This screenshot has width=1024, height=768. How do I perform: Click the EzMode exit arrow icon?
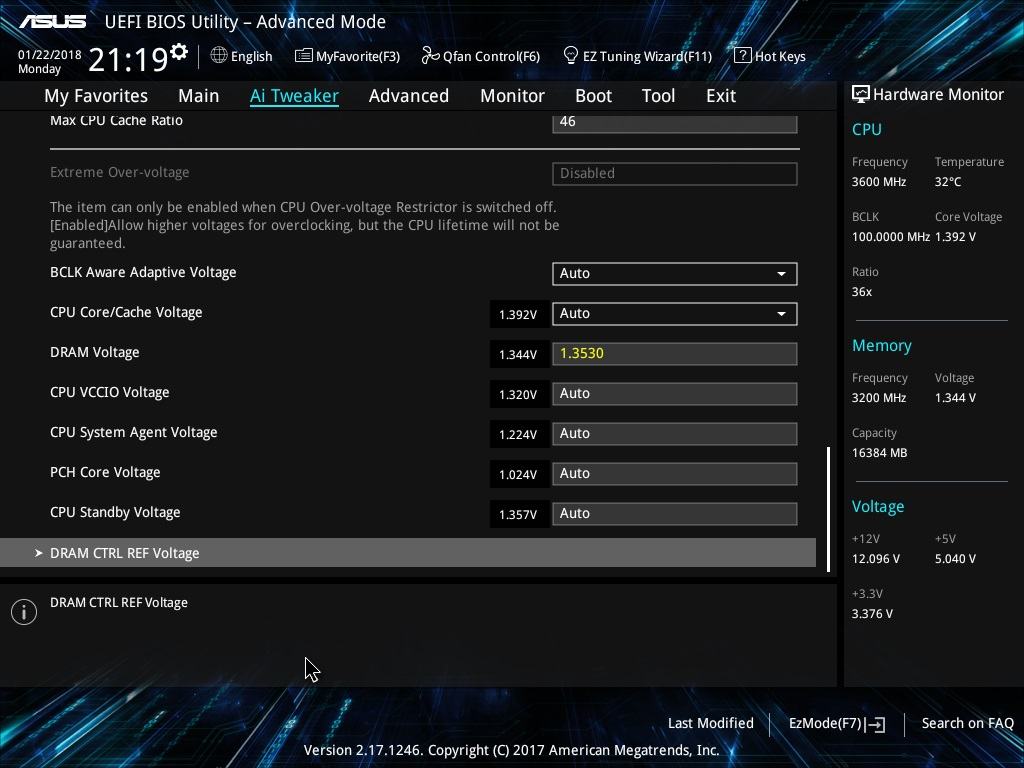click(x=876, y=724)
